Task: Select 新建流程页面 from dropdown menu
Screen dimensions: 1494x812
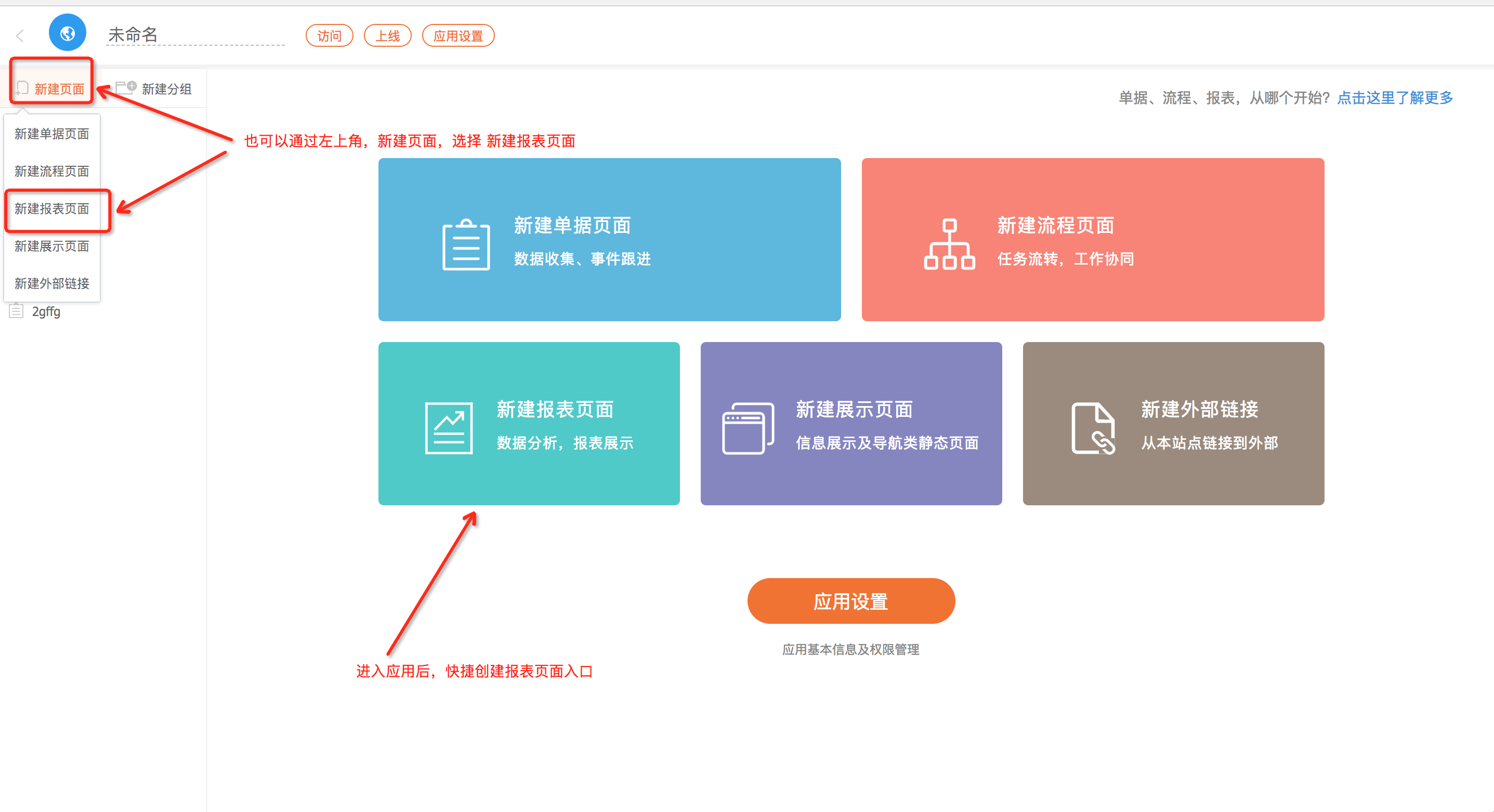Action: click(x=52, y=171)
